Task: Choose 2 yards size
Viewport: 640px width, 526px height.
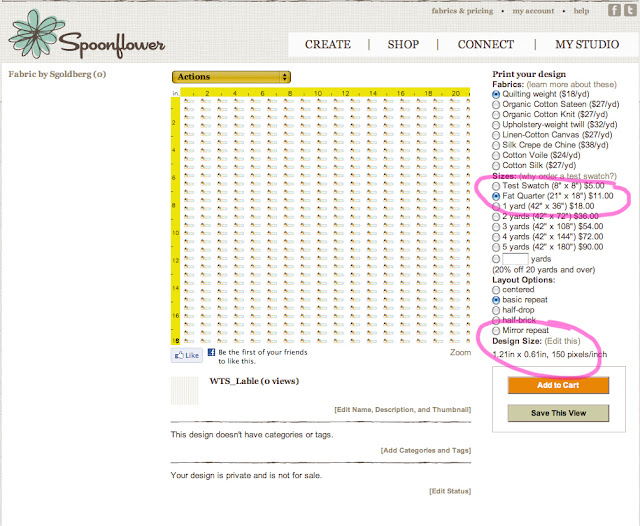Action: tap(496, 217)
